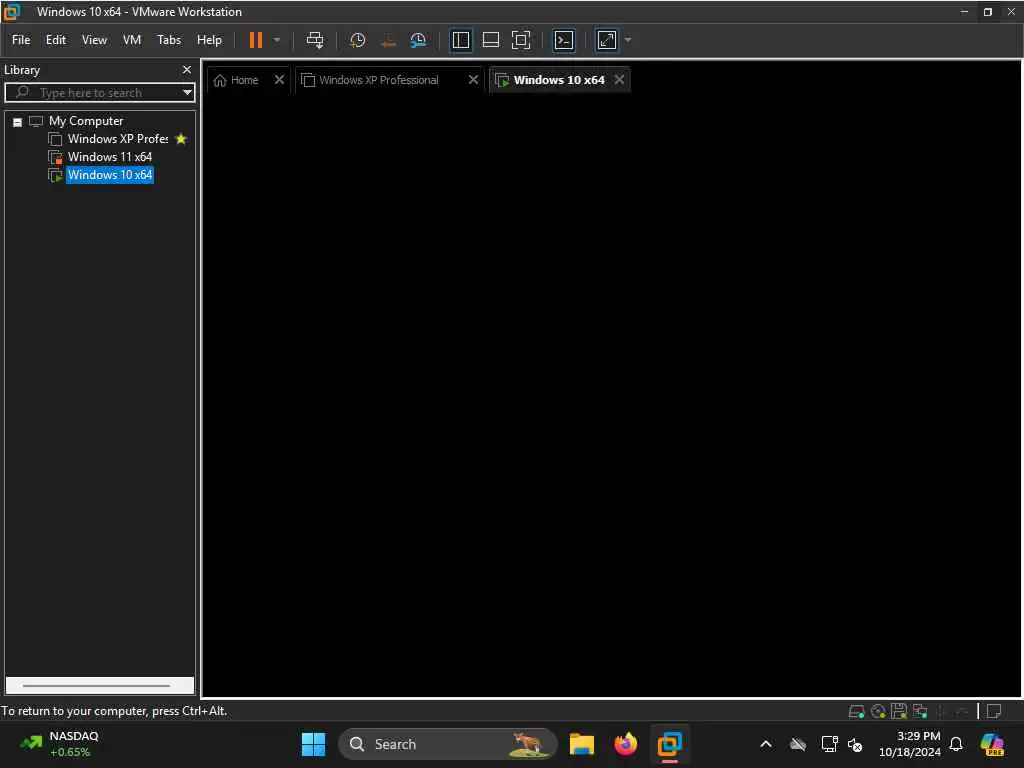Viewport: 1024px width, 768px height.
Task: Click the CD/DVD drive status icon
Action: (878, 711)
